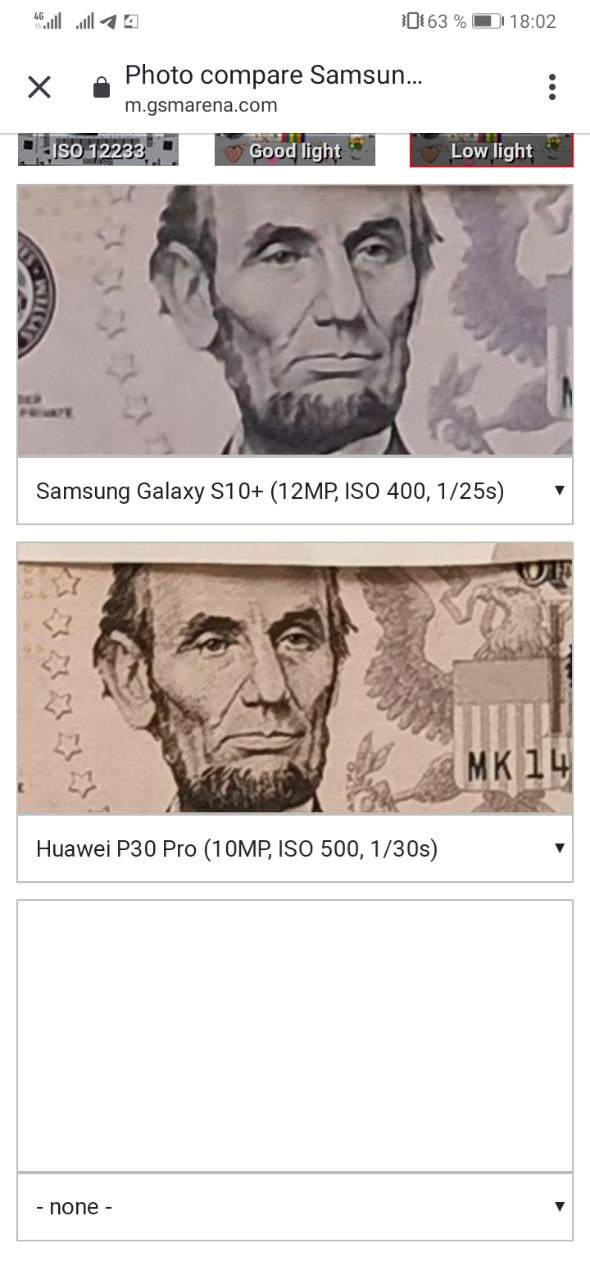Viewport: 590px width, 1280px height.
Task: Tap the second SIM signal bars icon
Action: coord(85,21)
